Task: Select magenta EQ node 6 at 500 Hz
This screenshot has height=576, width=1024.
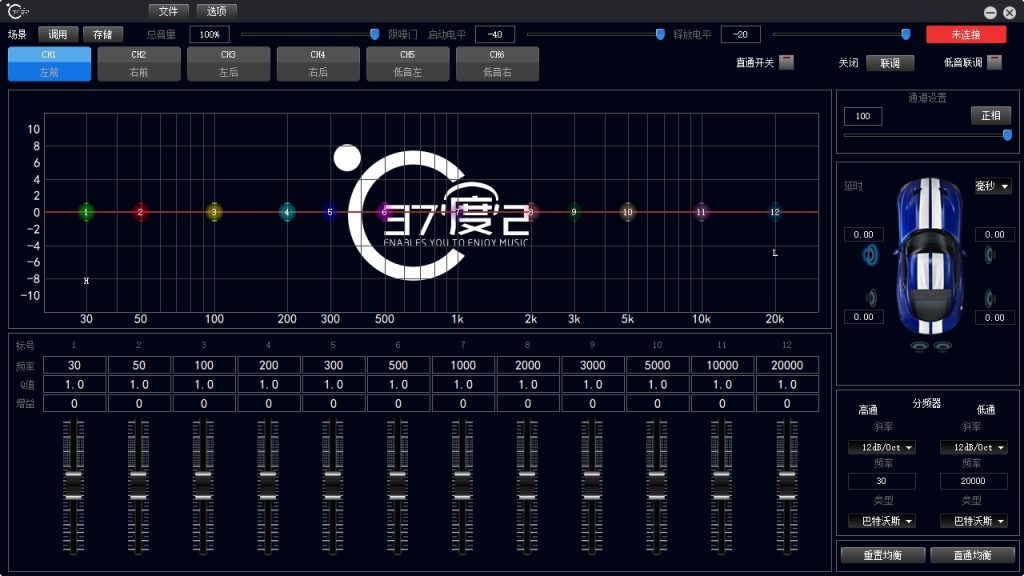Action: coord(384,212)
